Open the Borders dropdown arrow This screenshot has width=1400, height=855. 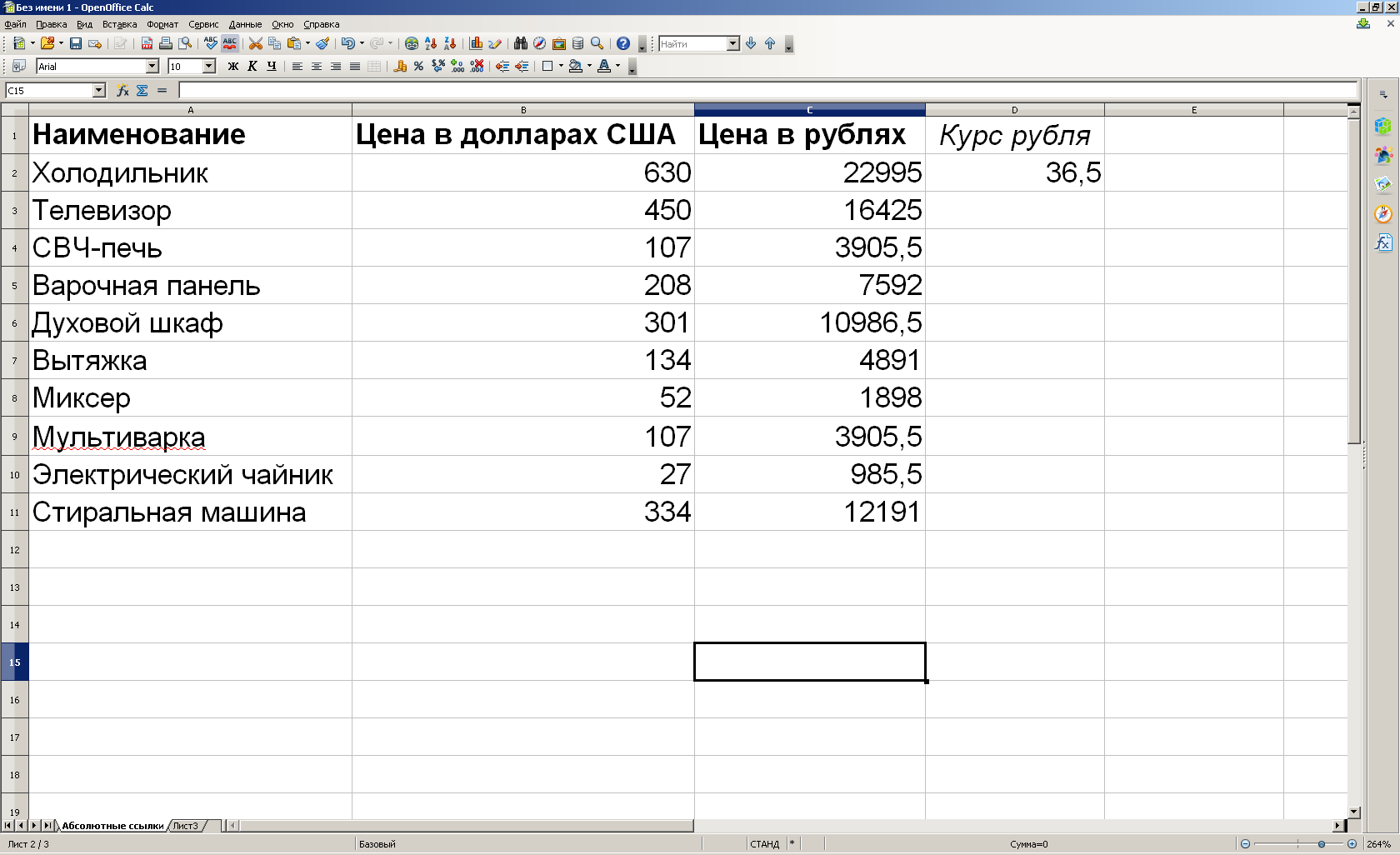pyautogui.click(x=561, y=66)
